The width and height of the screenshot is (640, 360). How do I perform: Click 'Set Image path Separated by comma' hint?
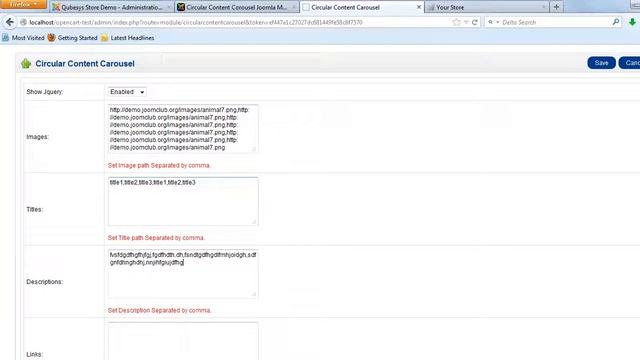click(159, 165)
